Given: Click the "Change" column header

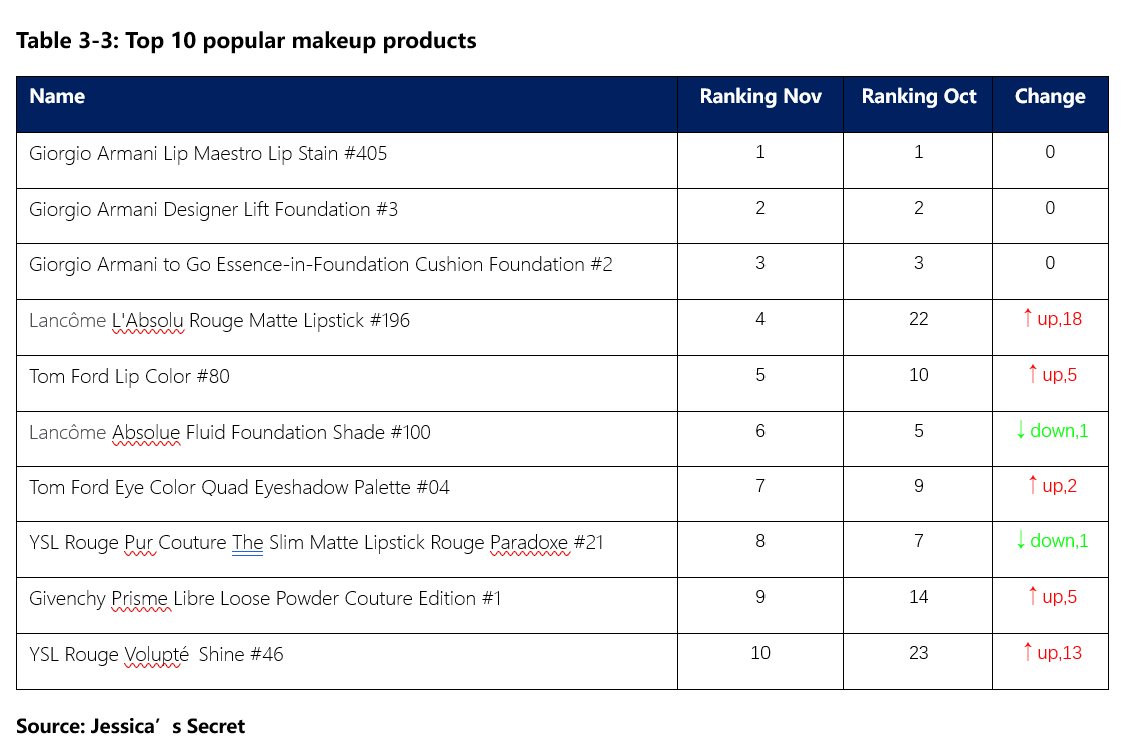Looking at the screenshot, I should coord(1050,97).
